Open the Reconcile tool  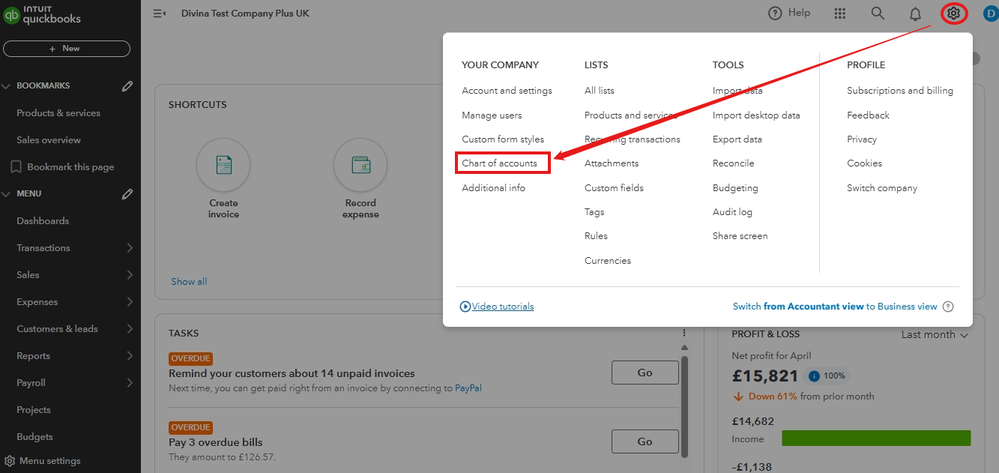click(733, 164)
